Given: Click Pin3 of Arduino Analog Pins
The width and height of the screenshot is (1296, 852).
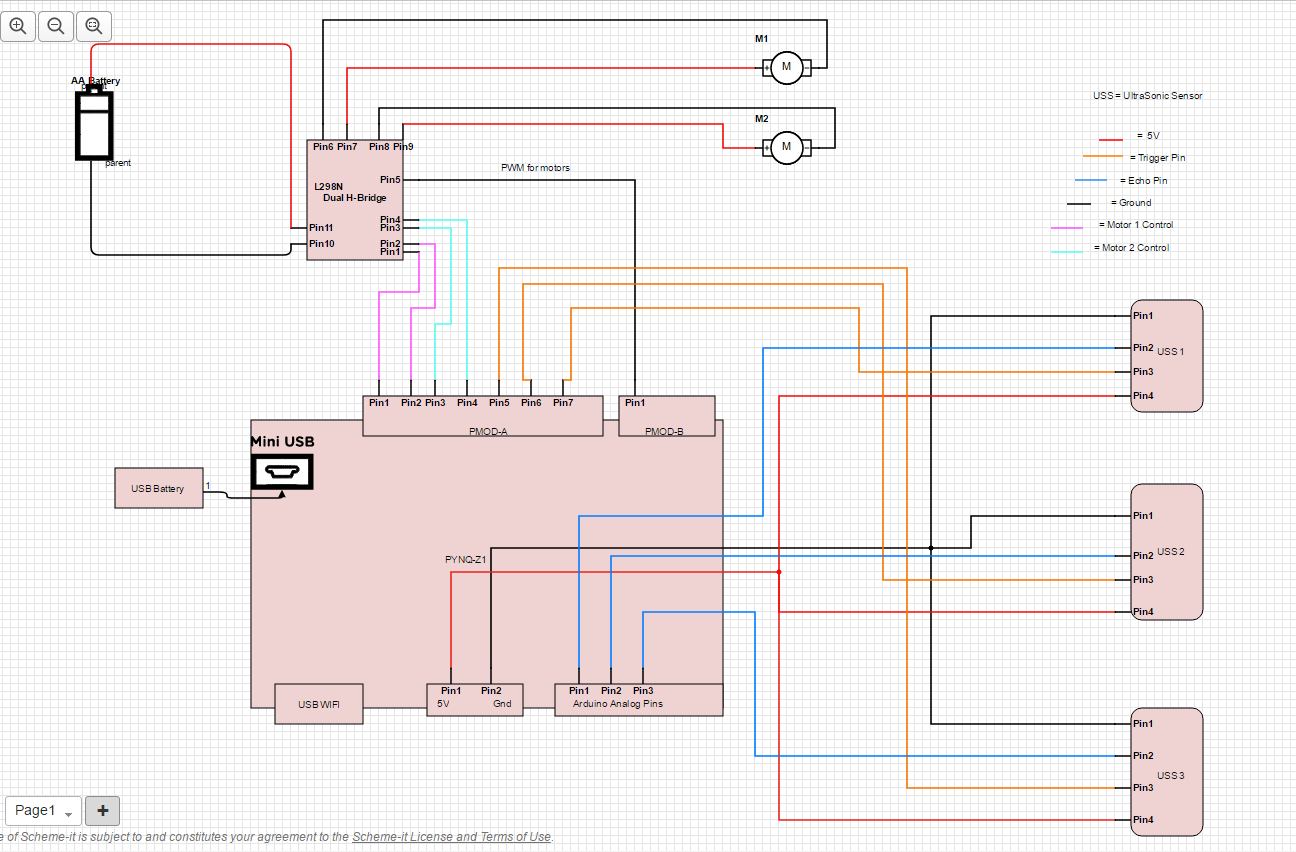Looking at the screenshot, I should click(643, 691).
